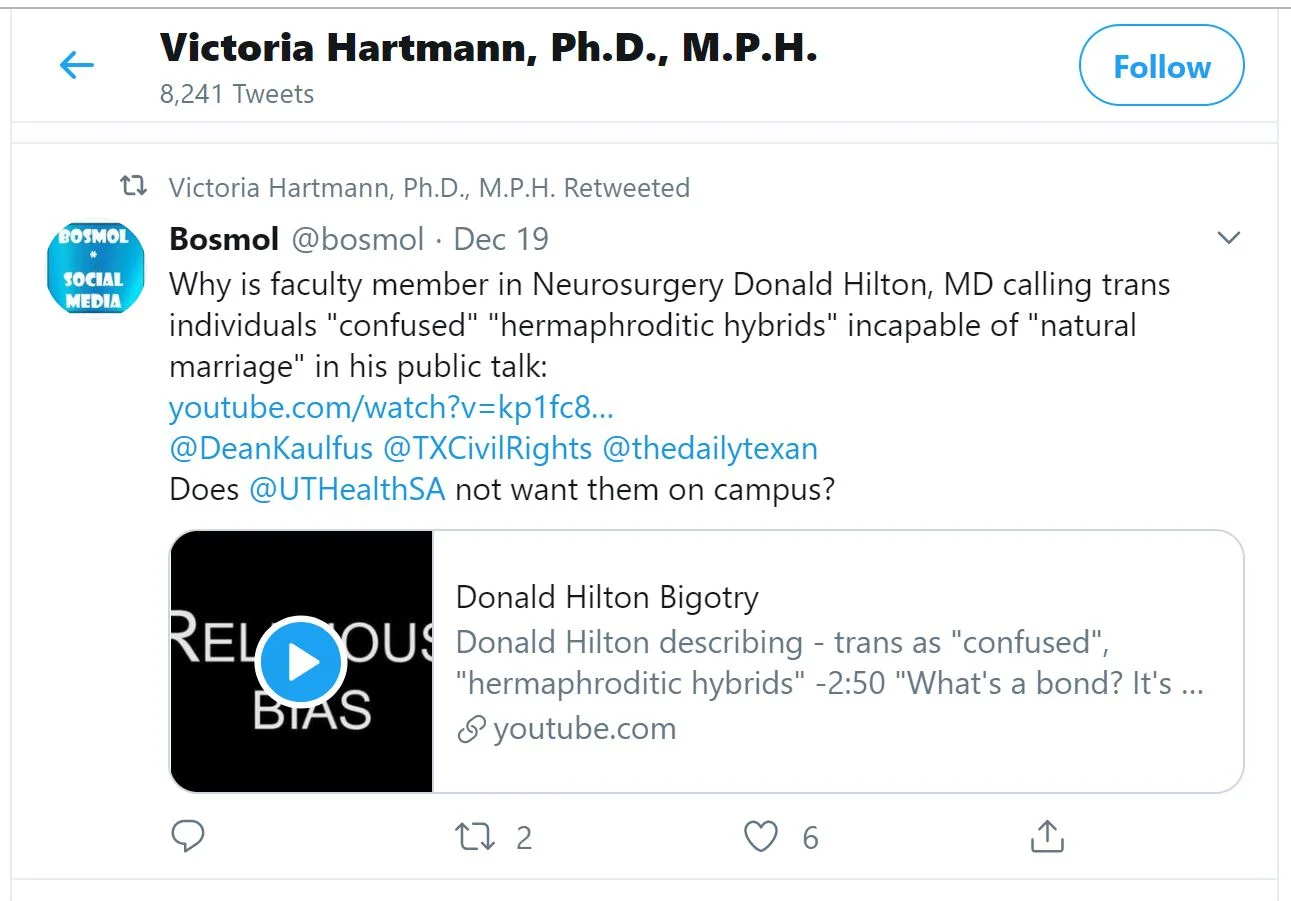Follow Victoria Hartmann's account
The width and height of the screenshot is (1291, 901).
(1161, 66)
